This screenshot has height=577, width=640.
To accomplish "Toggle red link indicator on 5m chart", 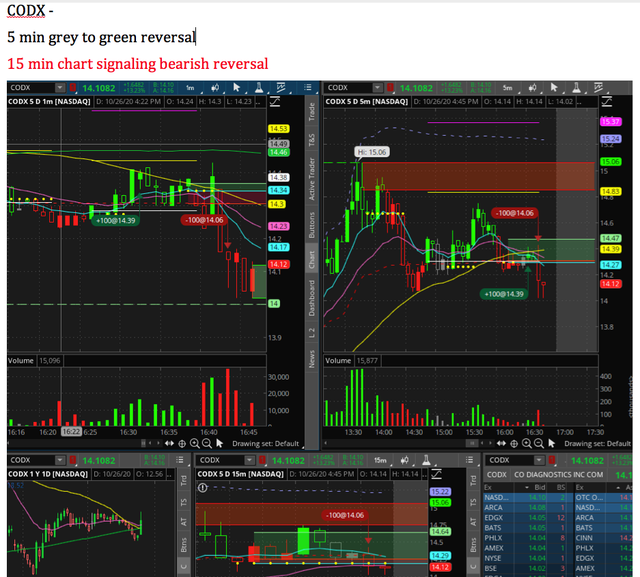I will pos(390,87).
